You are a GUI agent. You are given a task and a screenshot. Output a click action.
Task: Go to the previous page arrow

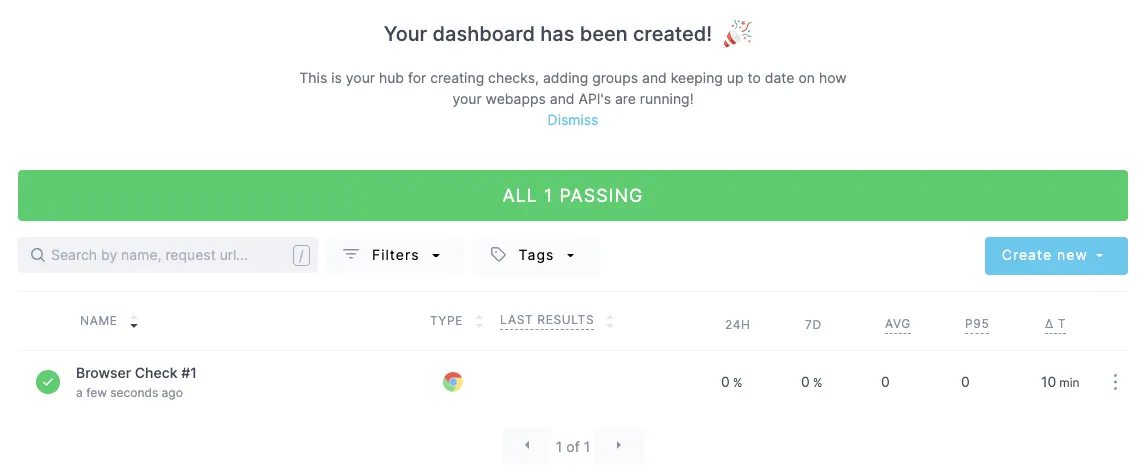coord(527,446)
